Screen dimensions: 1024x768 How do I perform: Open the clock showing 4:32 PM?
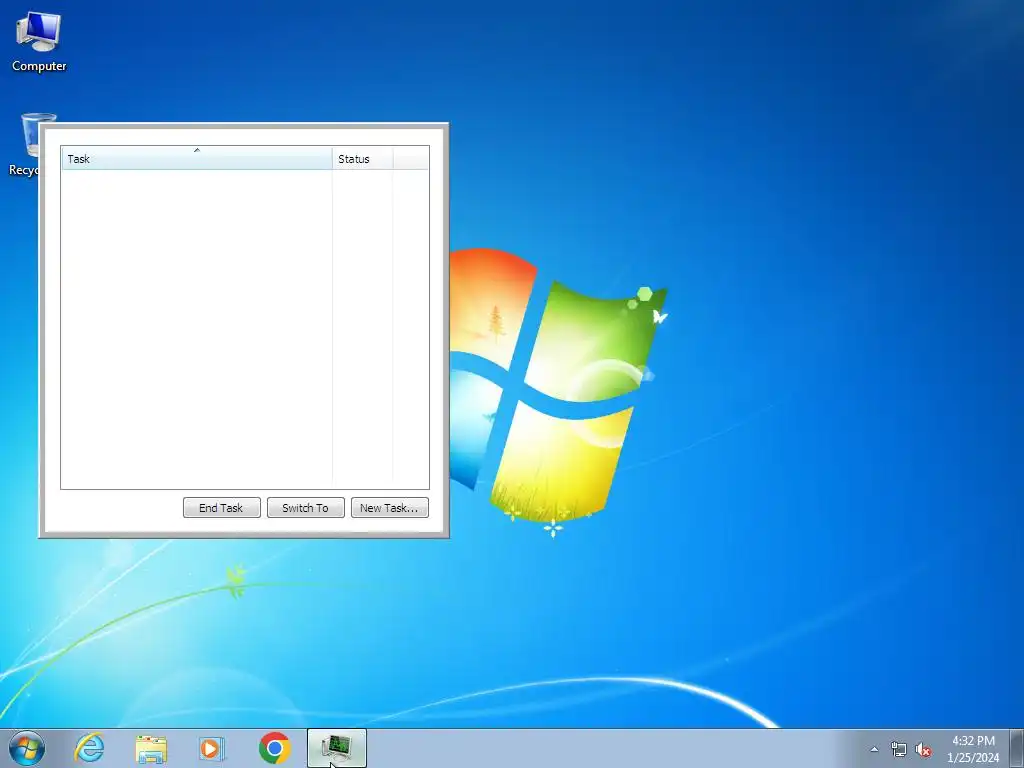coord(973,749)
